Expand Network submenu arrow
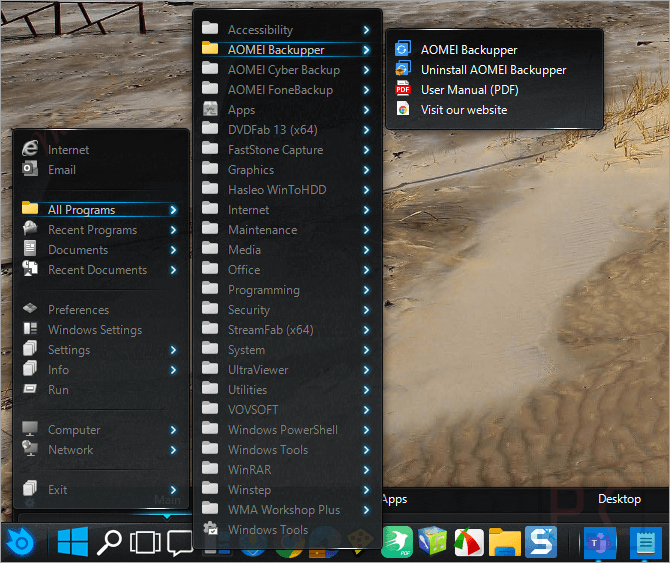Image resolution: width=670 pixels, height=563 pixels. pos(173,450)
